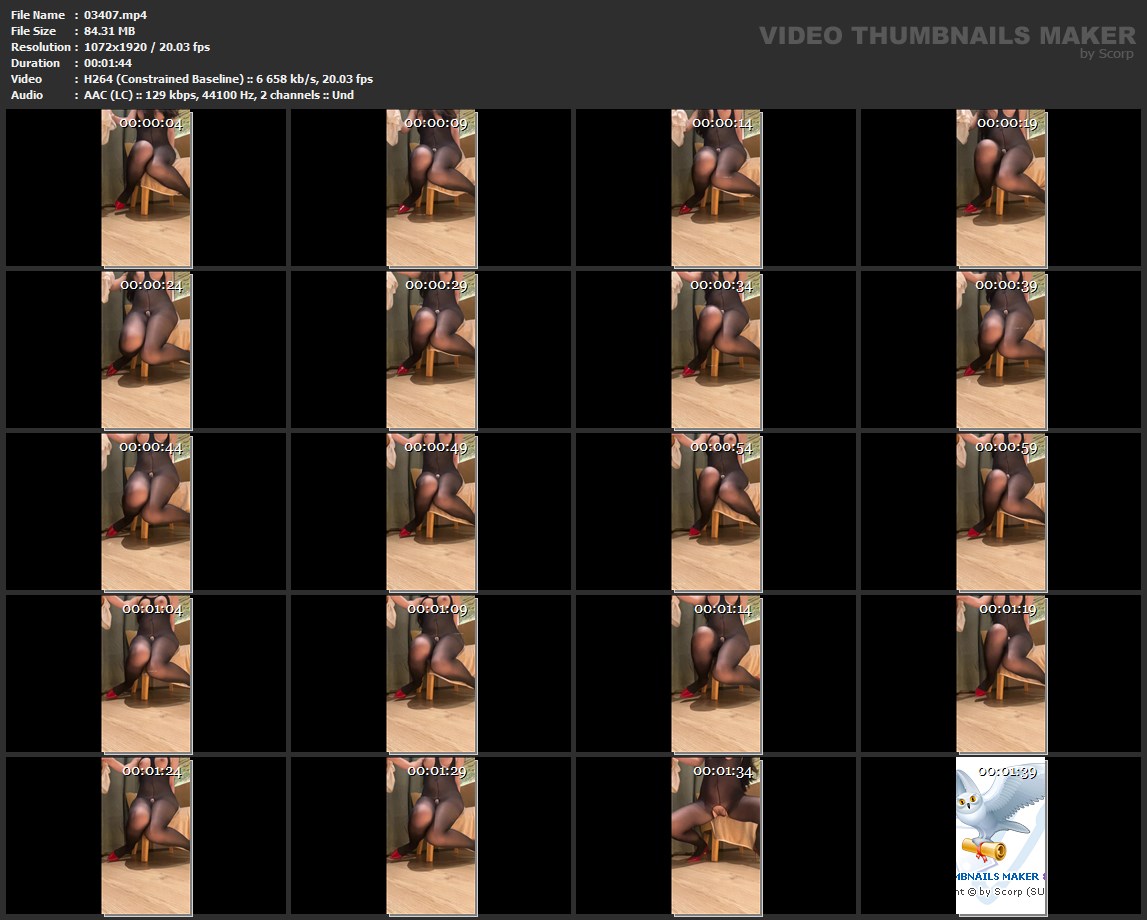The image size is (1147, 920).
Task: Select the thumbnail at 00:01:04
Action: [x=146, y=674]
